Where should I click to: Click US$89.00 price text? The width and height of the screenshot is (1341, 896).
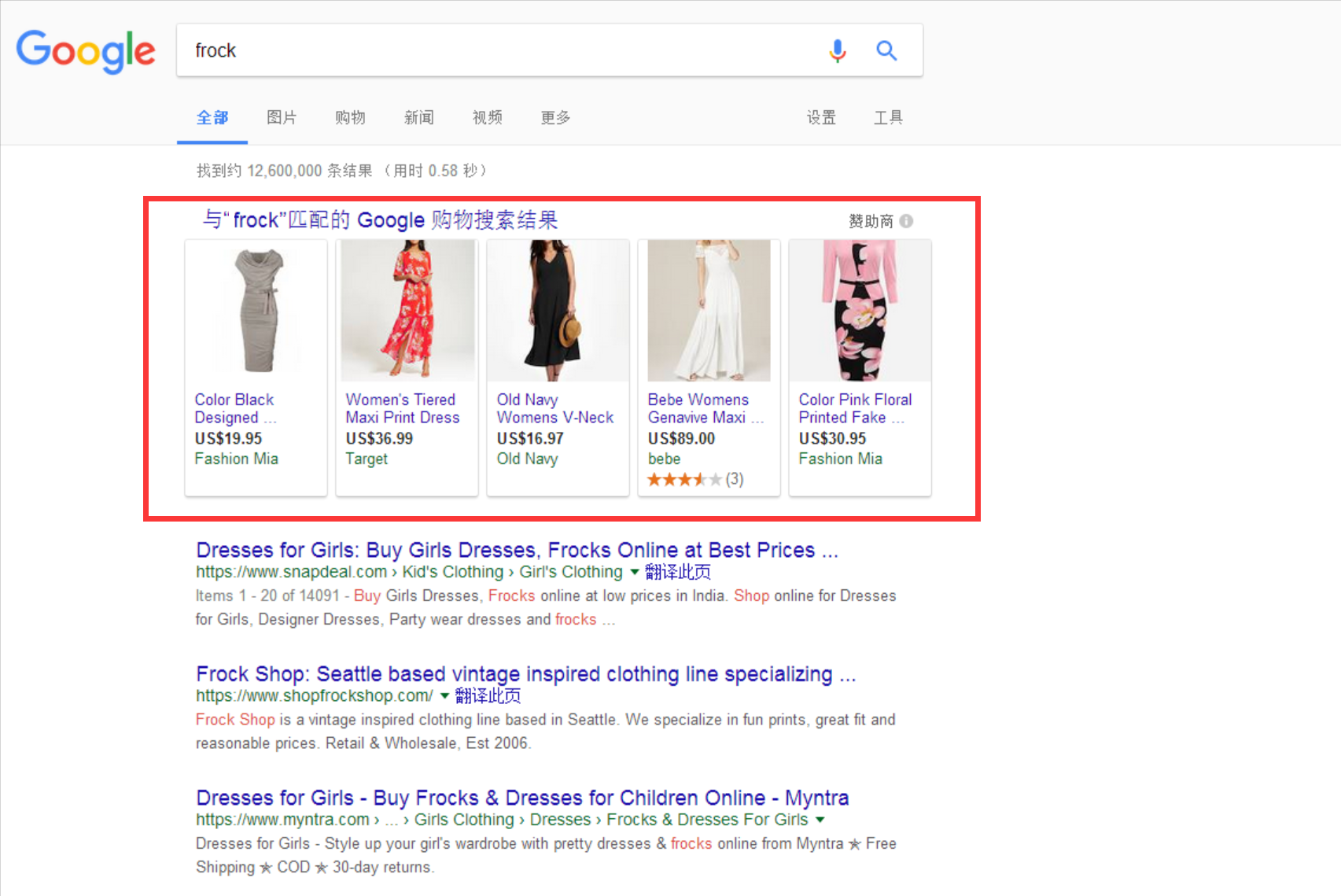point(681,439)
